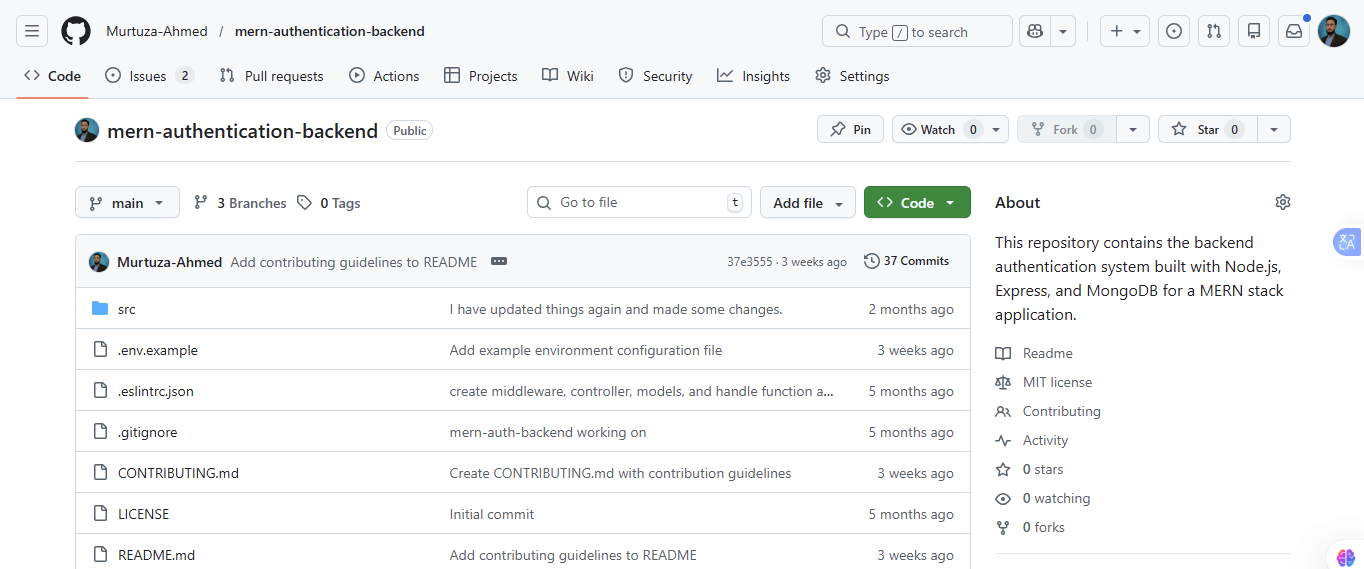Switch to the Actions tab
1364x569 pixels.
click(385, 76)
